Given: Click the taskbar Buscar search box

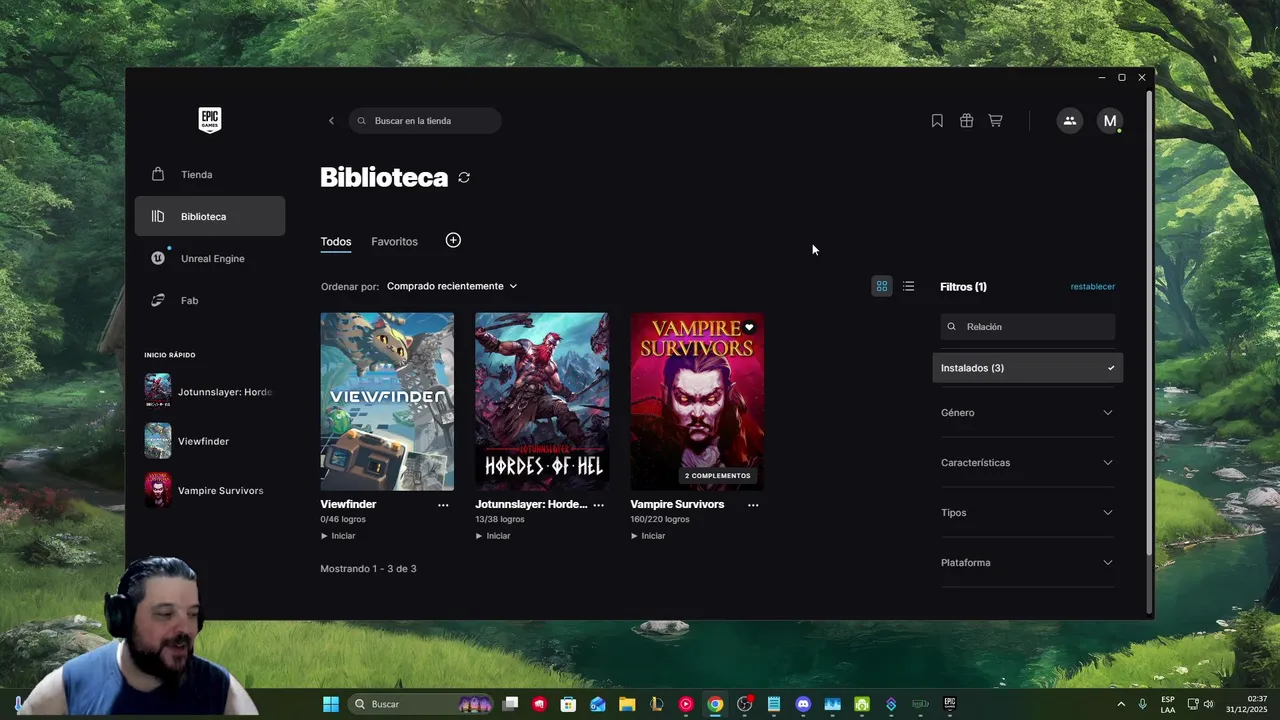Looking at the screenshot, I should click(422, 704).
